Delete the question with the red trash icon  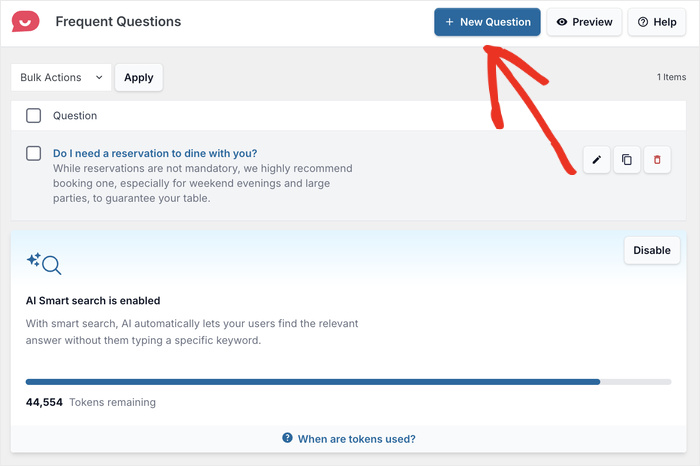[x=657, y=159]
